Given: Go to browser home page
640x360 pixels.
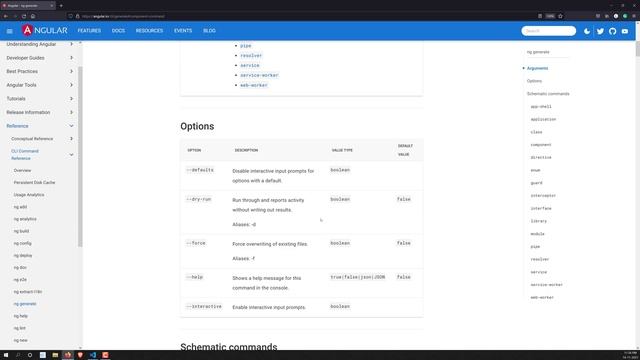Looking at the screenshot, I should (33, 16).
